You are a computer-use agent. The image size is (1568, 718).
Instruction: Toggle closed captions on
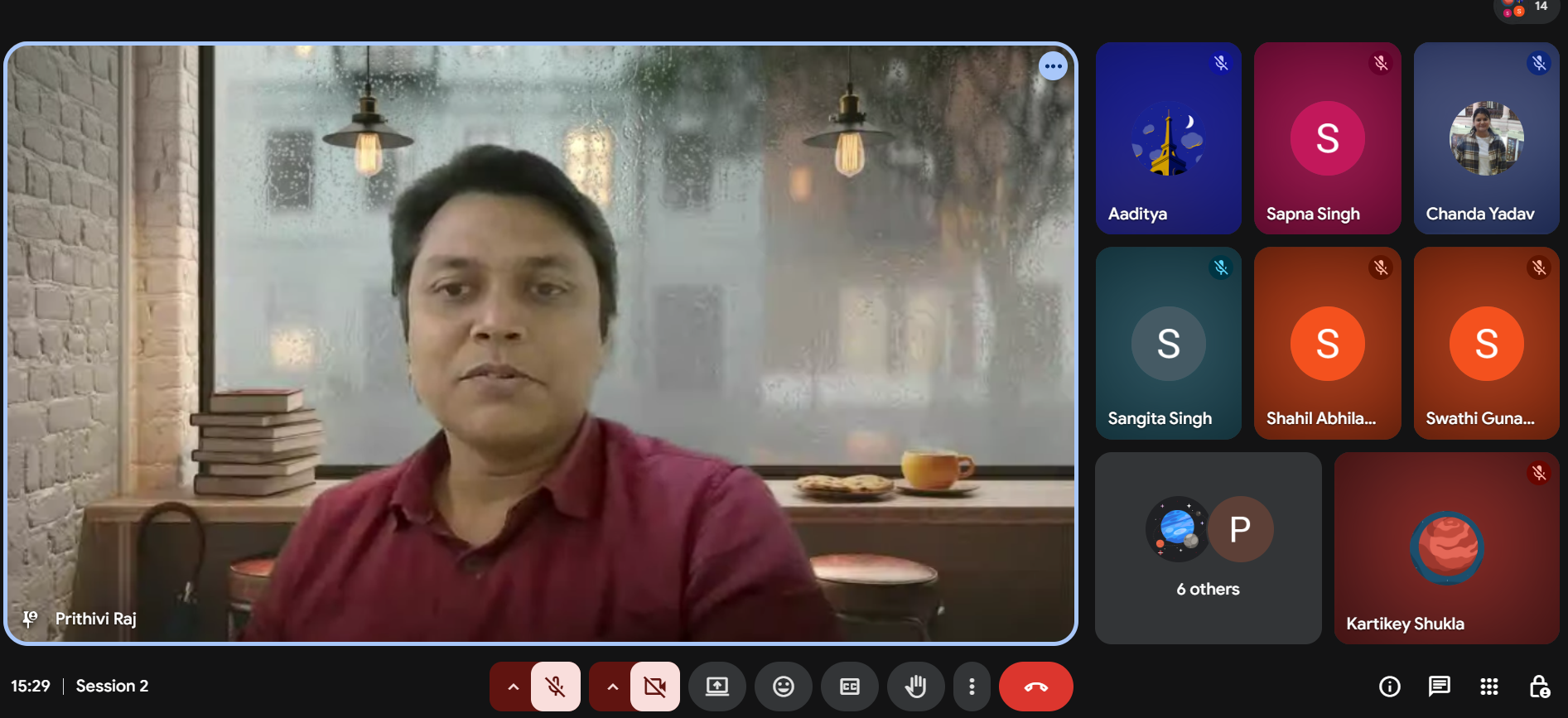[x=849, y=687]
